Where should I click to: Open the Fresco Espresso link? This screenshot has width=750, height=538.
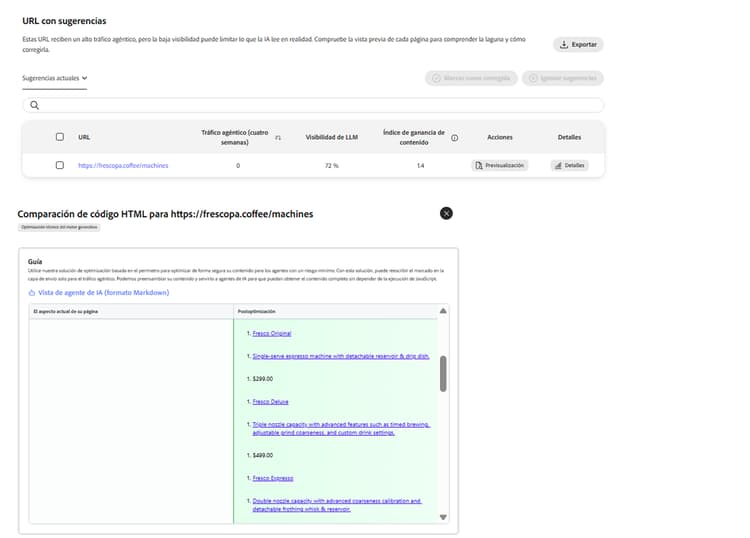click(x=273, y=478)
